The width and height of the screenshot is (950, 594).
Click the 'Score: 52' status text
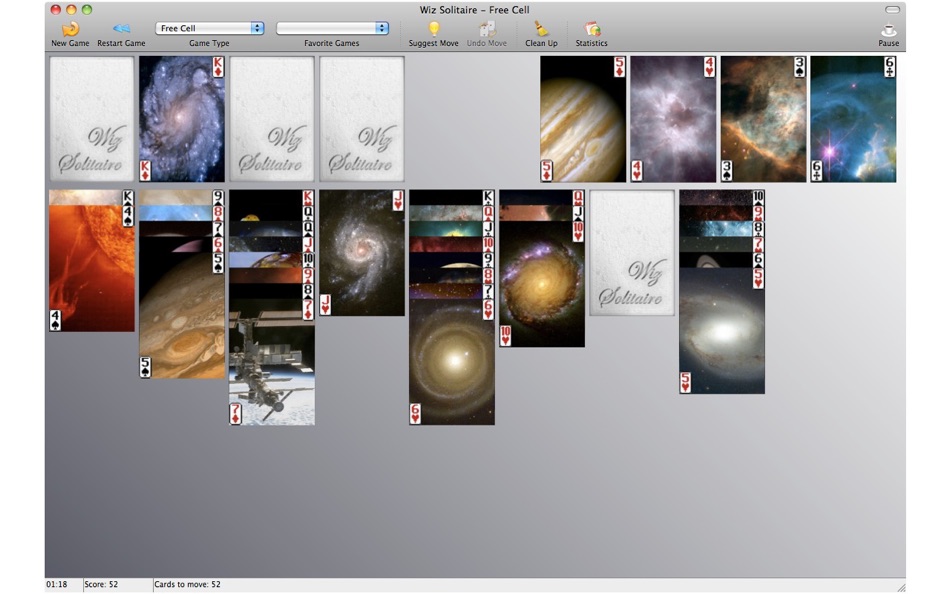click(x=101, y=584)
